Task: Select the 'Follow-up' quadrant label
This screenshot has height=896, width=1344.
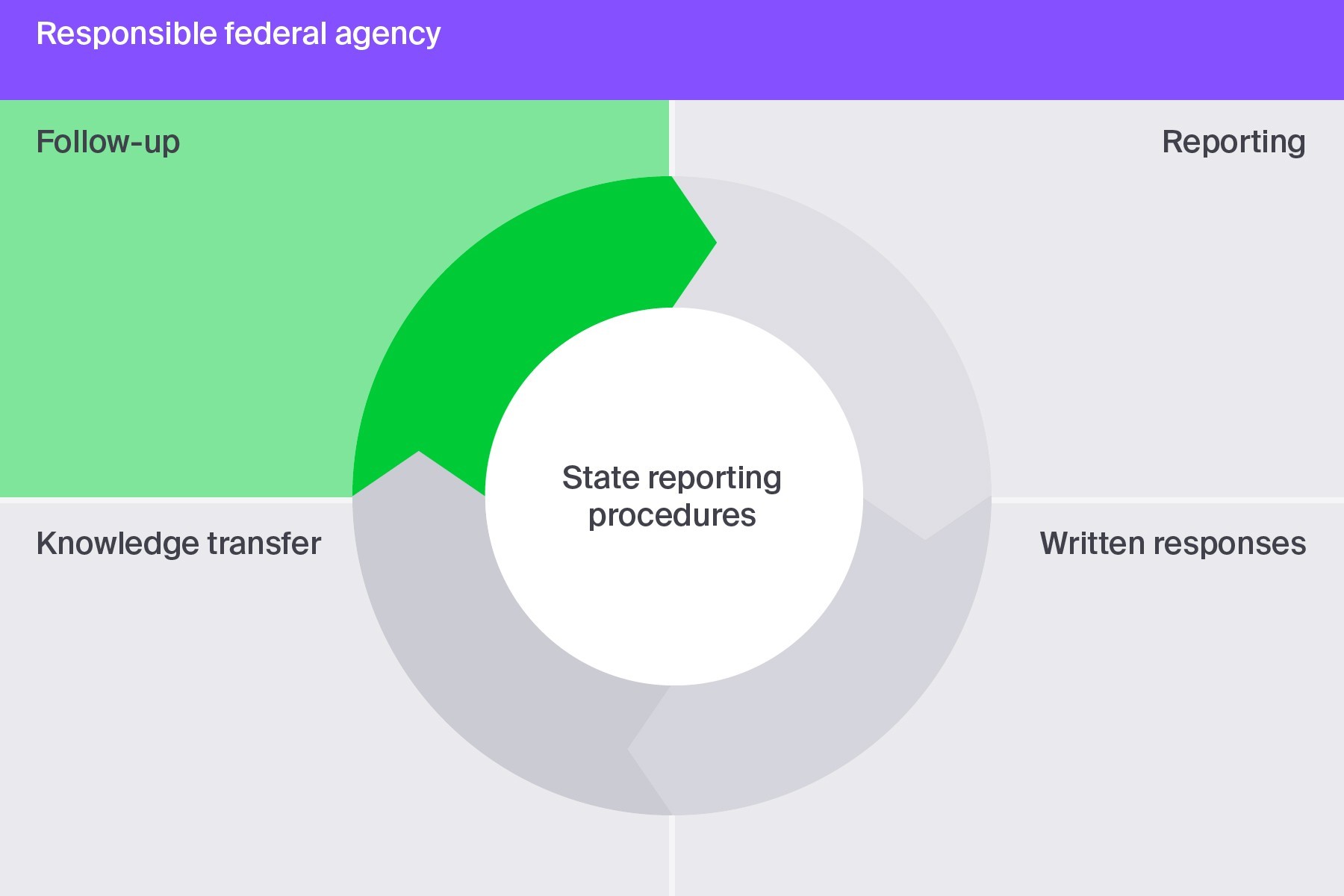Action: tap(108, 142)
